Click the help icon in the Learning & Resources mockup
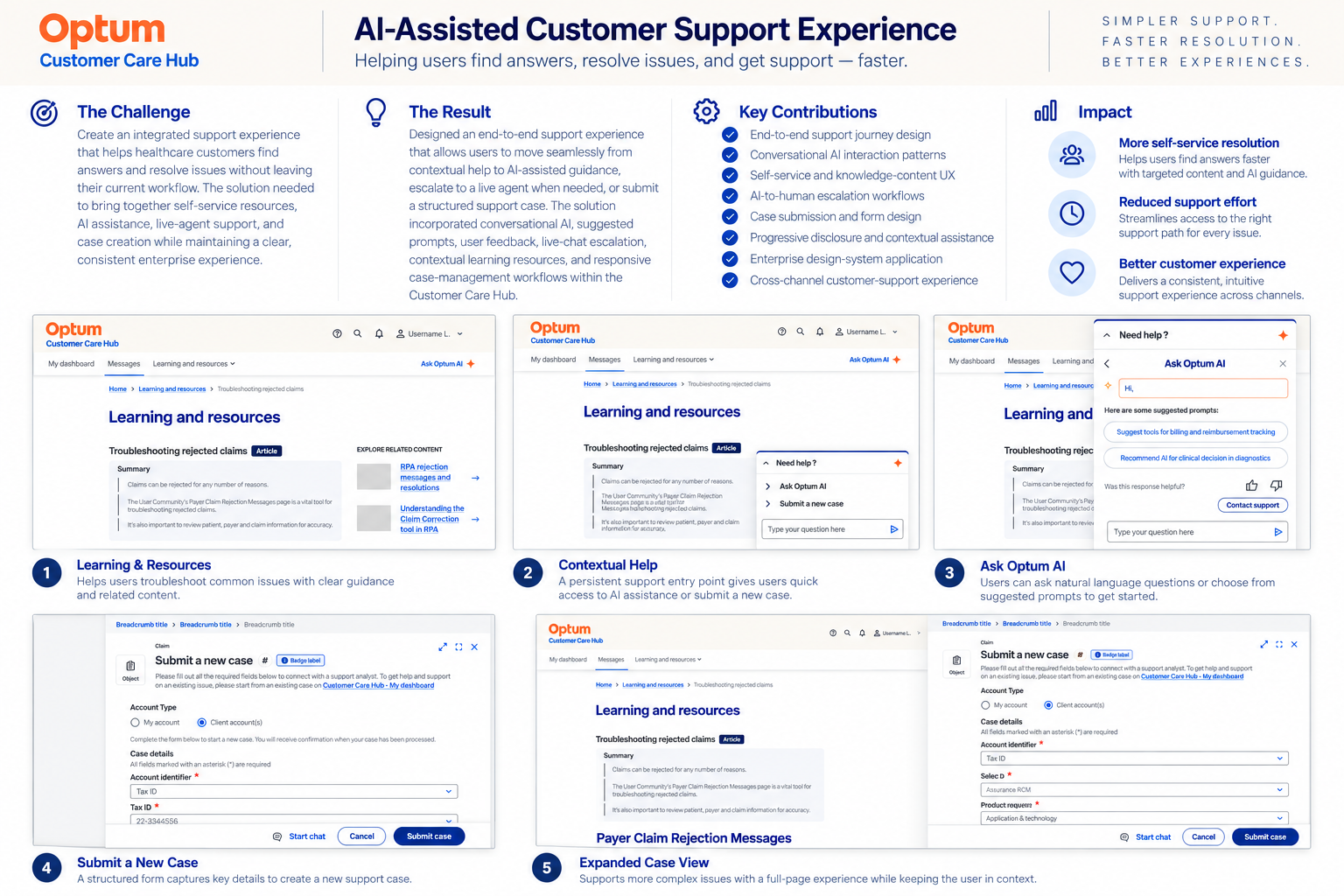The width and height of the screenshot is (1344, 896). tap(337, 333)
